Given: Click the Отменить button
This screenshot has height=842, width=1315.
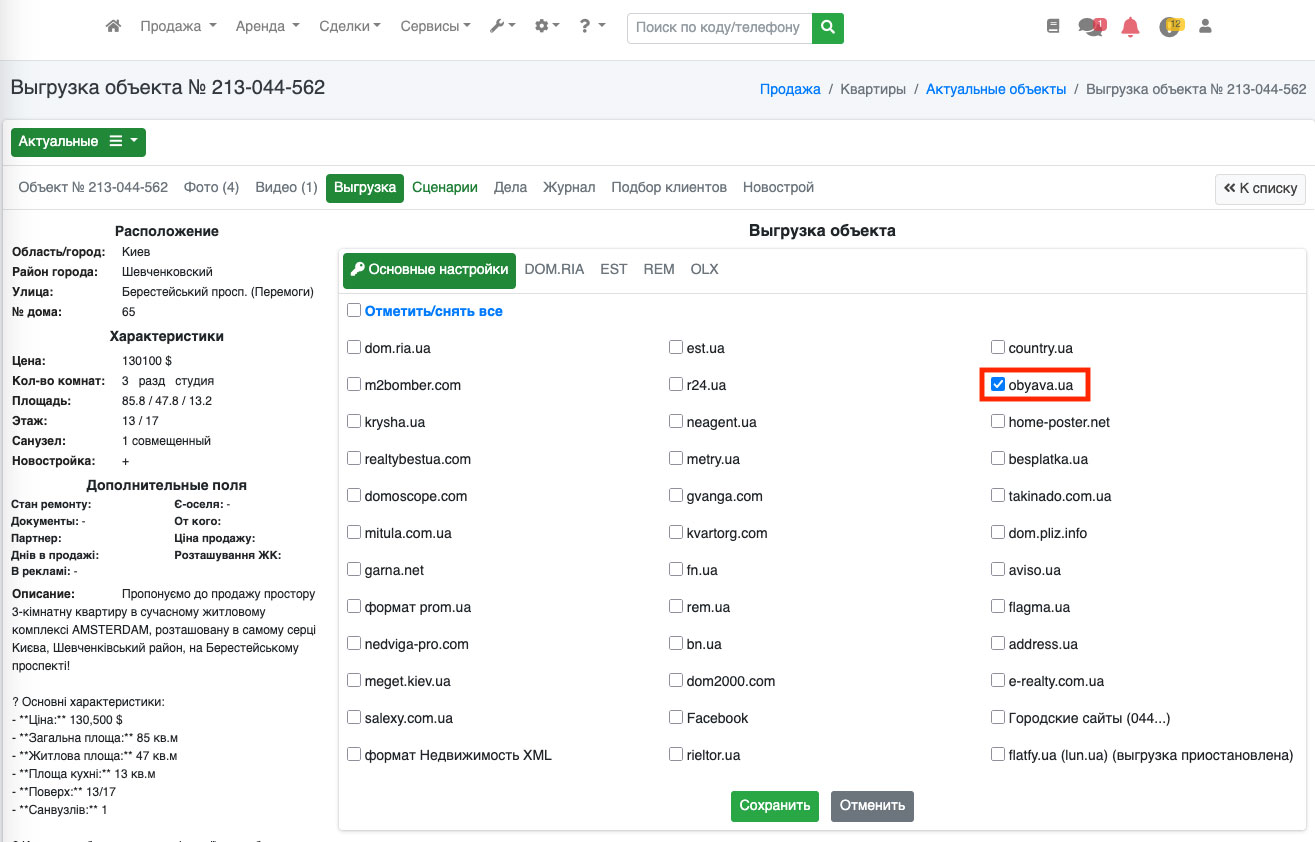Looking at the screenshot, I should click(872, 806).
